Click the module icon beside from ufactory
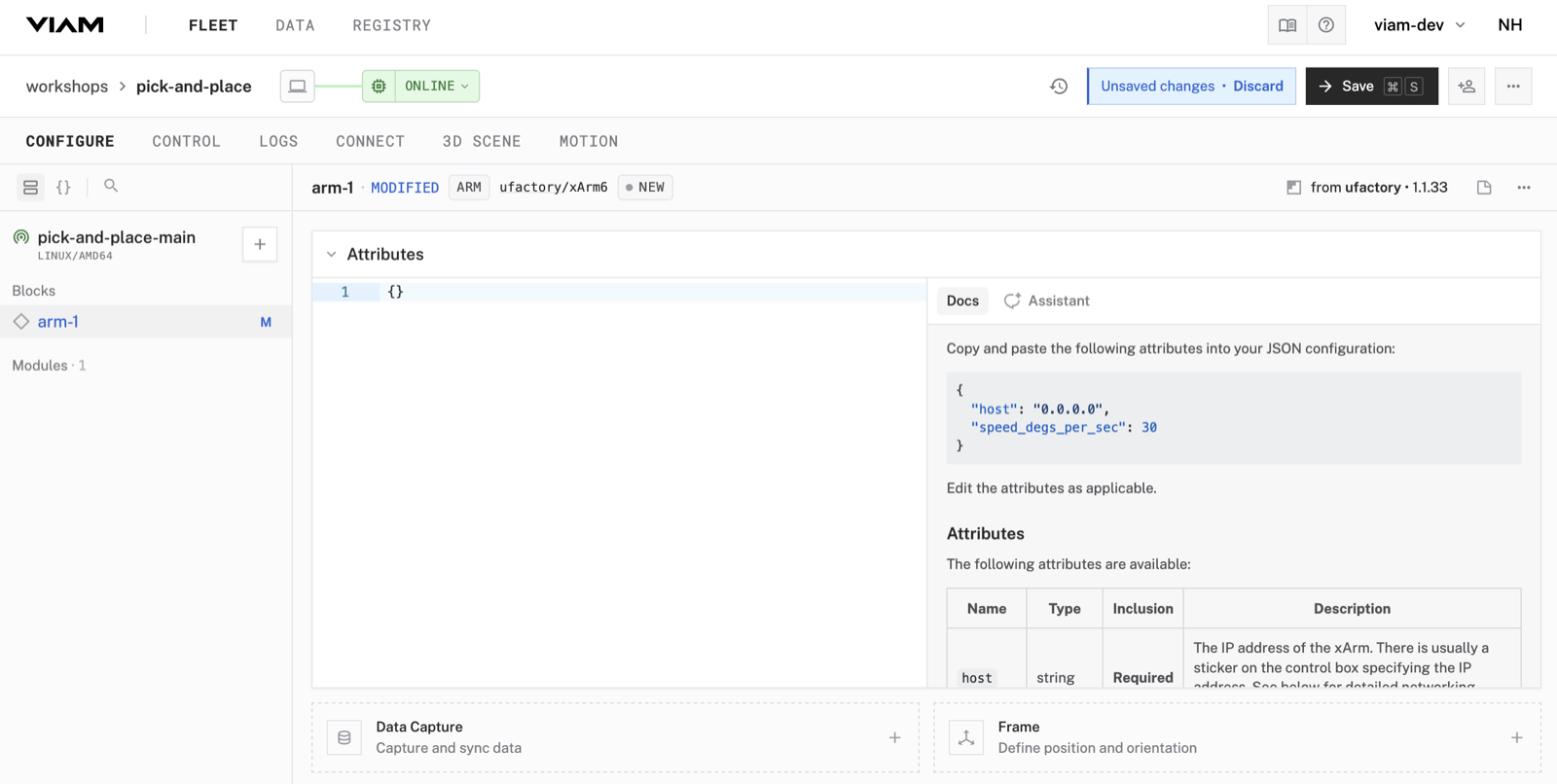The image size is (1557, 784). (1293, 188)
